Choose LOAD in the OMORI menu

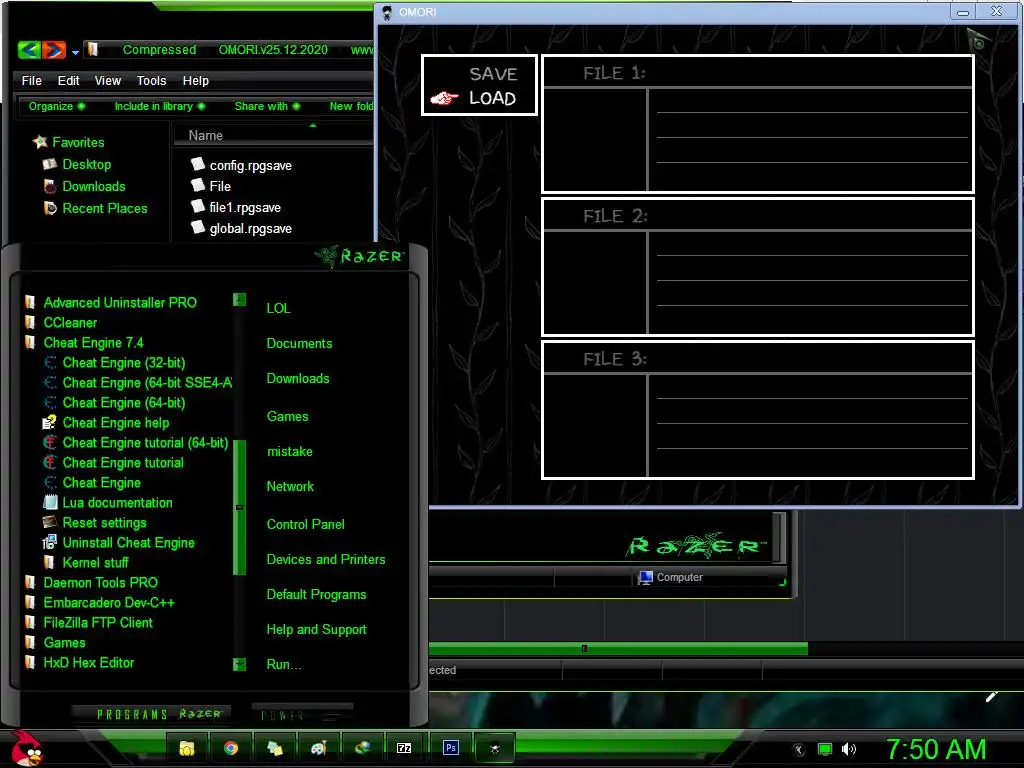[492, 98]
